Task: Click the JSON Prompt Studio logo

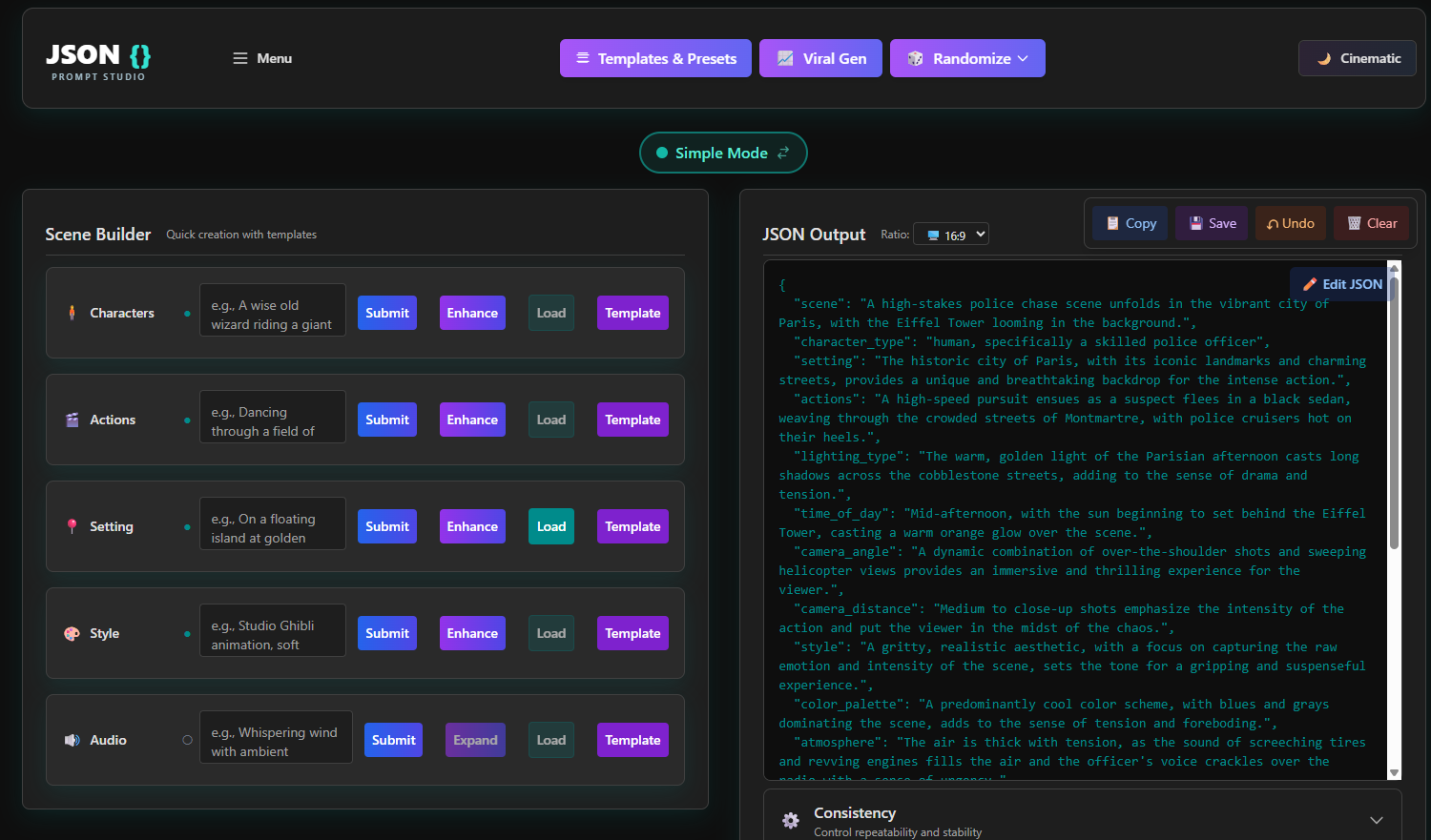Action: (96, 59)
